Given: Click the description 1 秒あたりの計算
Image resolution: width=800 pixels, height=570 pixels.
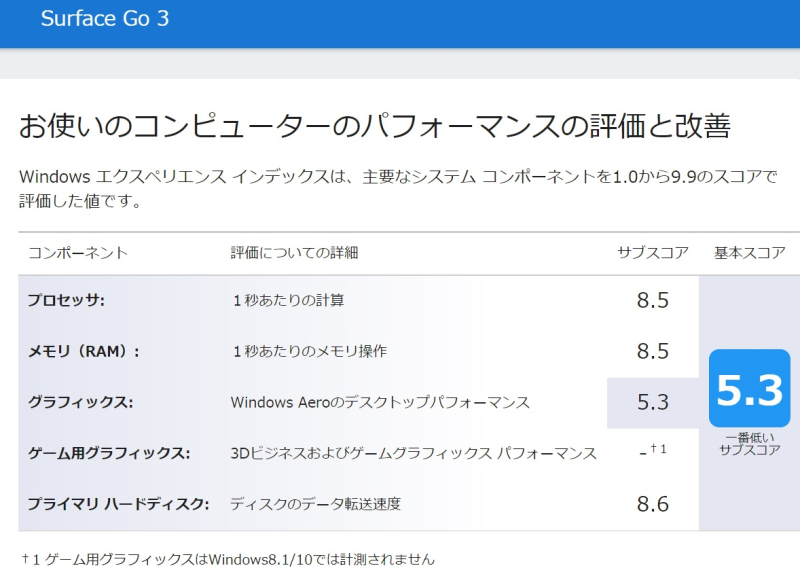Looking at the screenshot, I should (288, 300).
